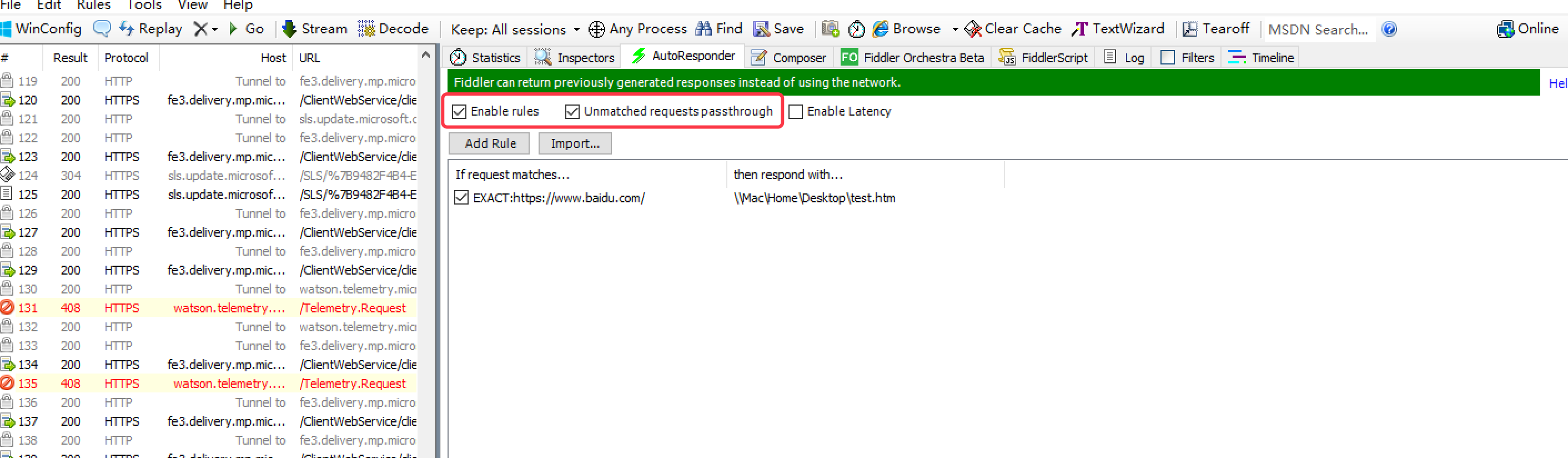This screenshot has height=458, width=1568.
Task: Replay the selected sessions
Action: click(x=151, y=29)
